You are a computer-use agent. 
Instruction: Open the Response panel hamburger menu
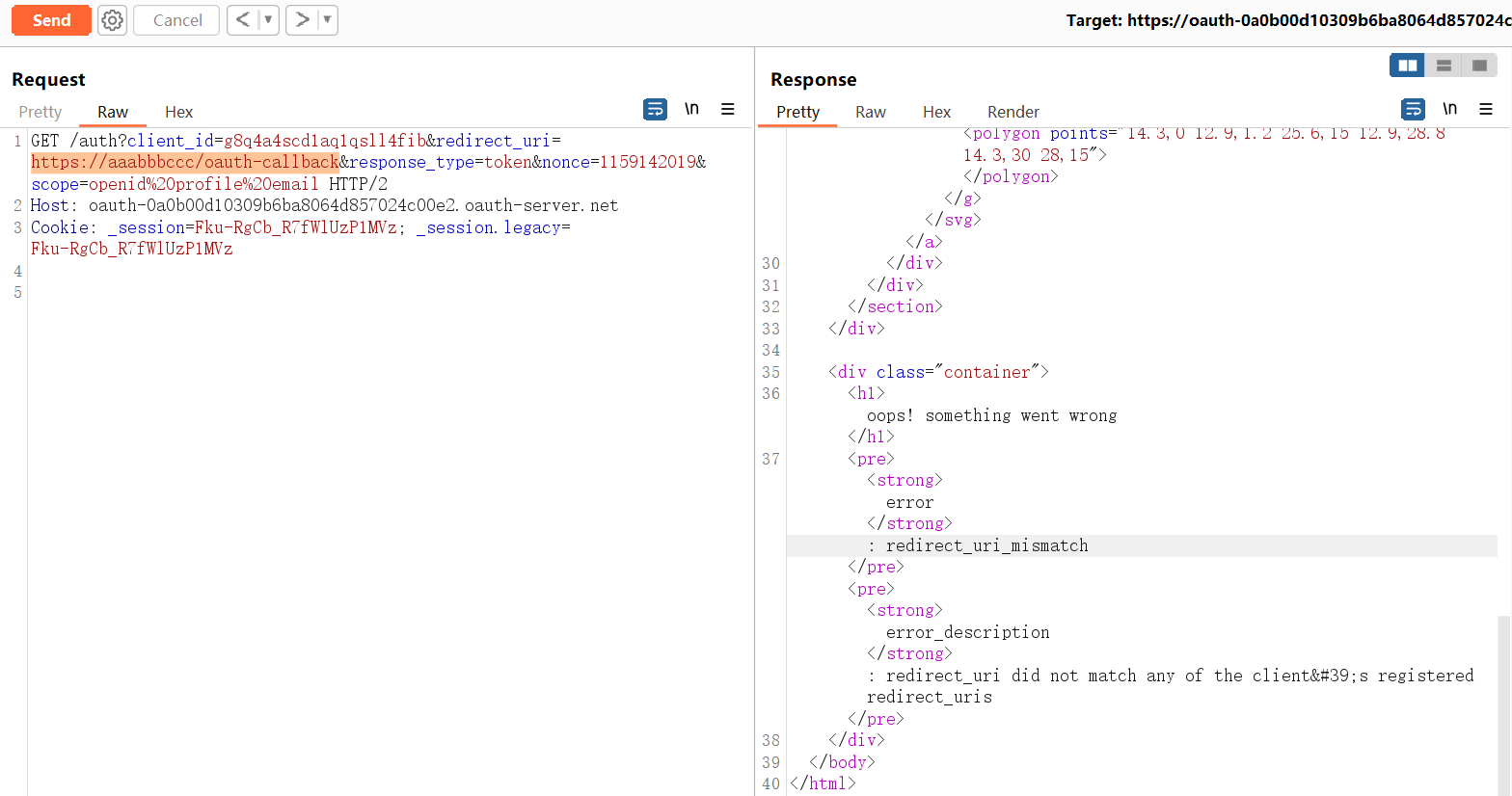[1486, 110]
